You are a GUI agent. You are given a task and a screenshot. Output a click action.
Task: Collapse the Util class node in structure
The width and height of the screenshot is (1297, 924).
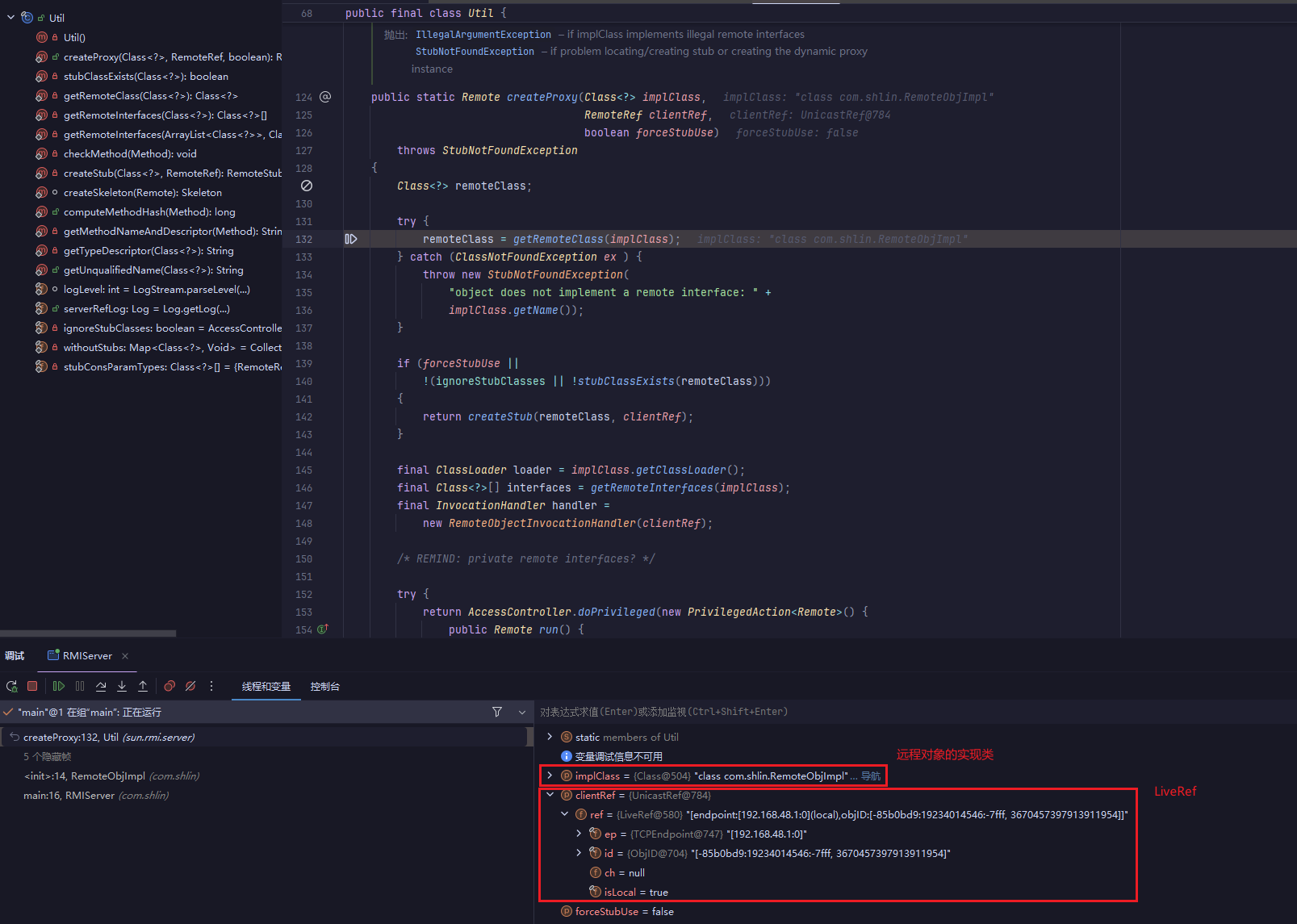pyautogui.click(x=10, y=18)
